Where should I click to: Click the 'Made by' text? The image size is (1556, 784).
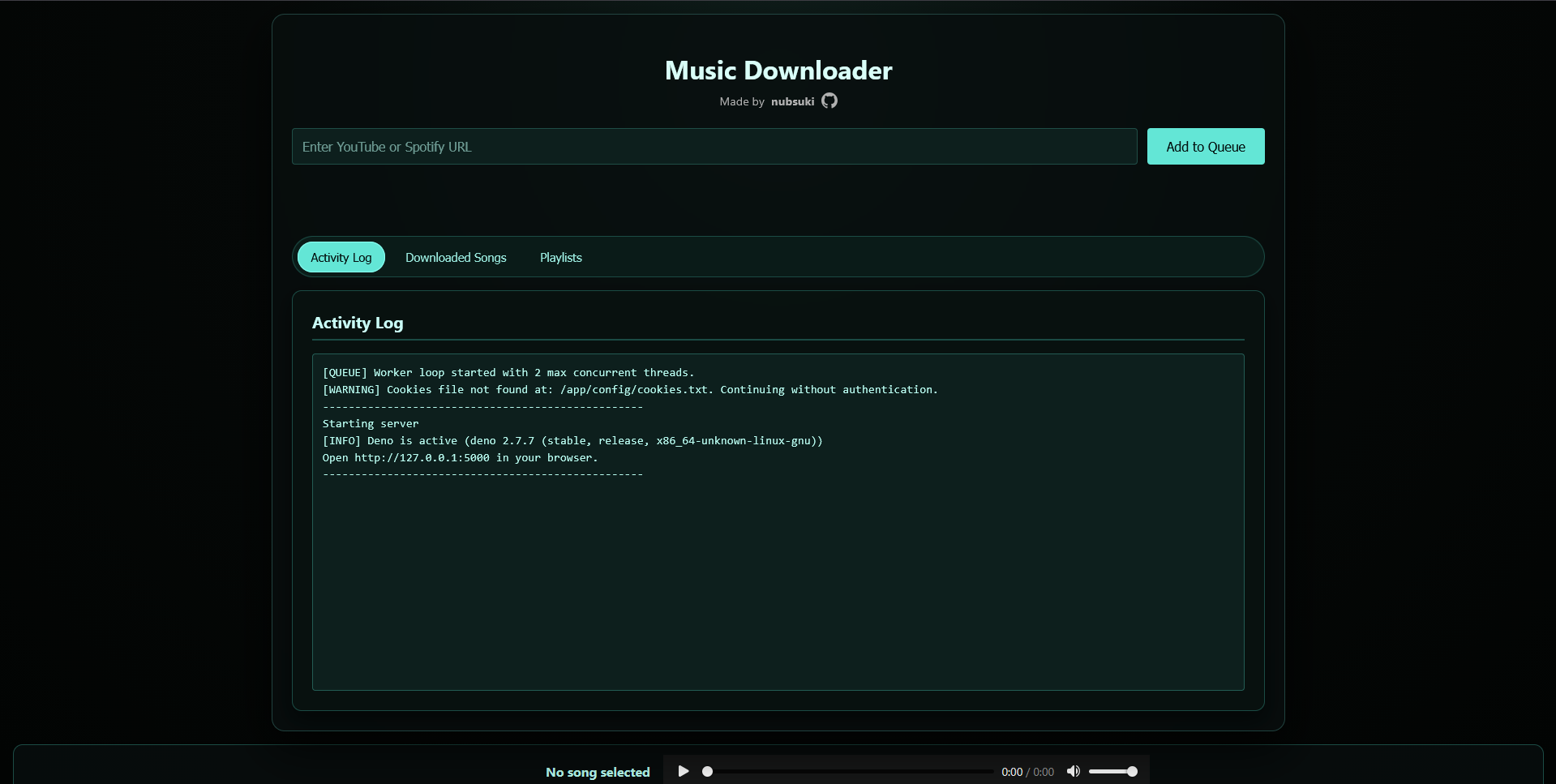pyautogui.click(x=742, y=101)
